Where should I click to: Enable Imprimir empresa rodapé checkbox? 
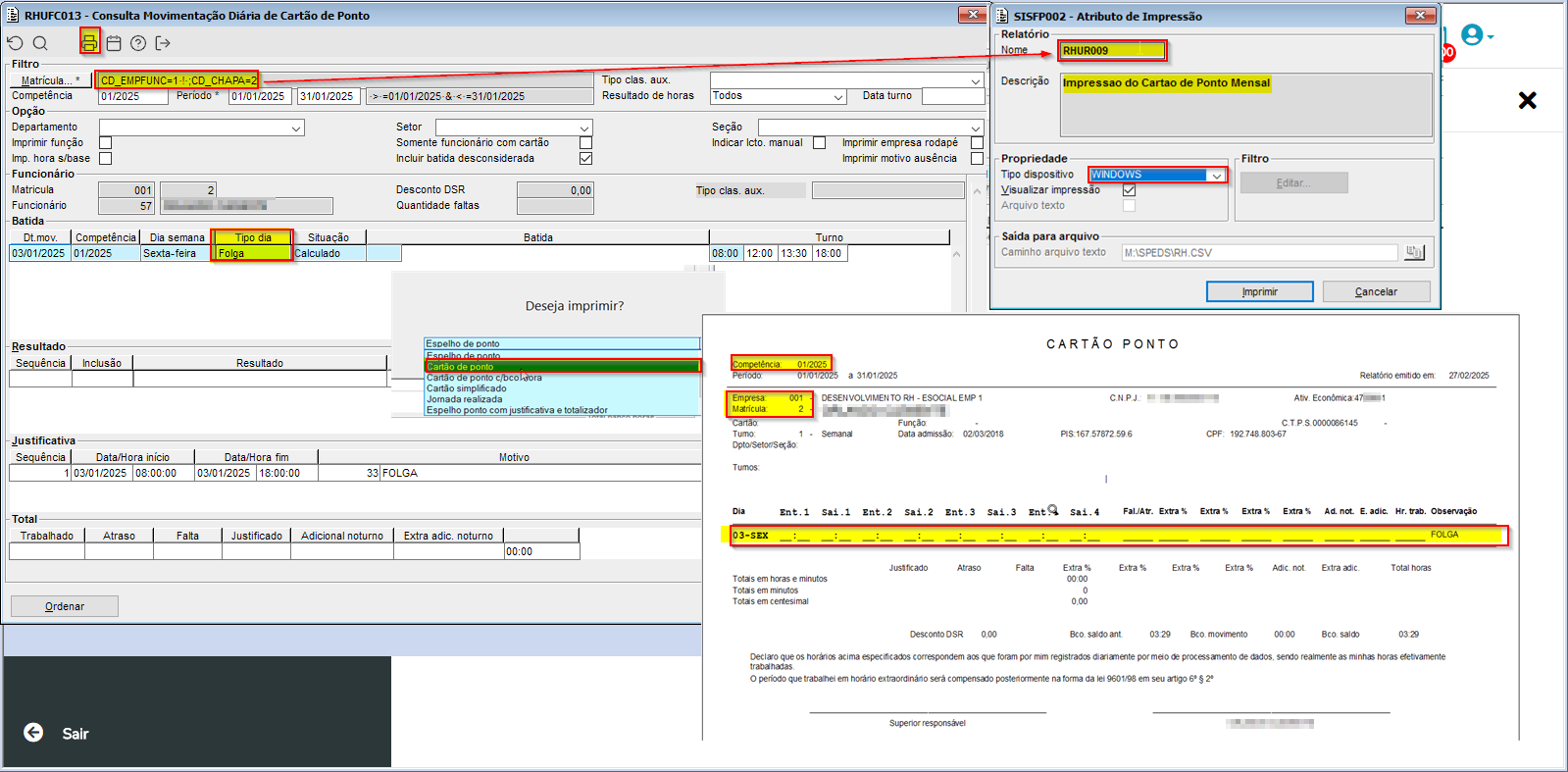coord(977,143)
